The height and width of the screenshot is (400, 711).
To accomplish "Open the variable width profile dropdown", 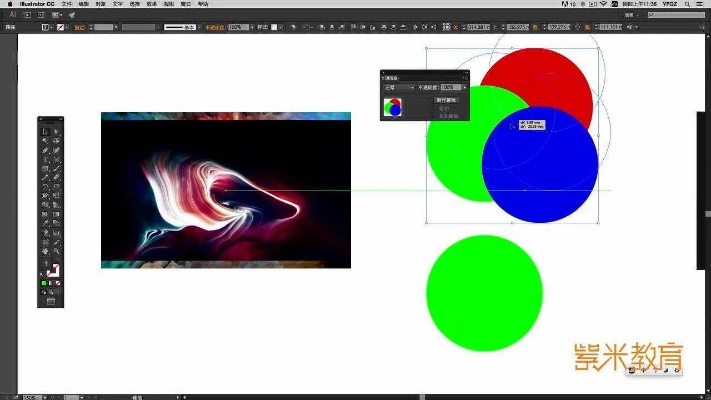I will [159, 27].
